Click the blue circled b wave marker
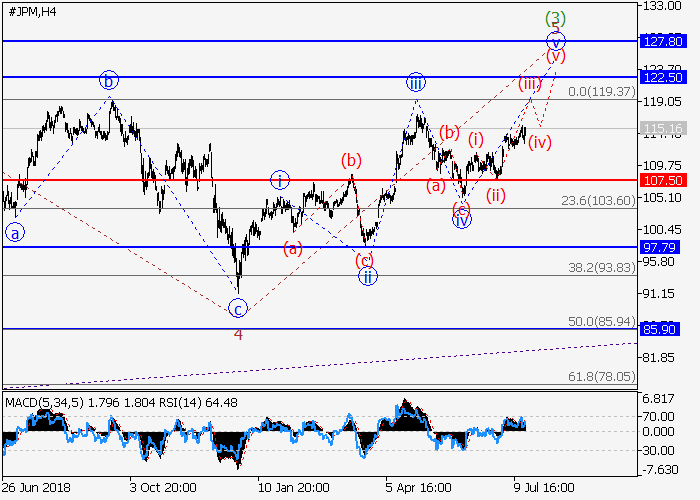 109,81
